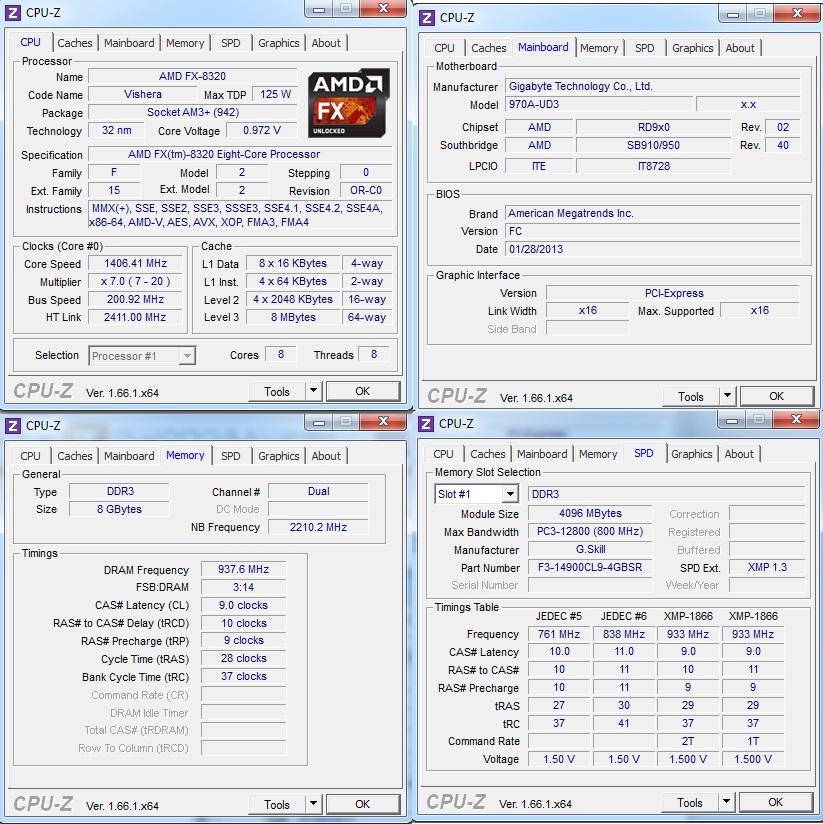Image resolution: width=823 pixels, height=824 pixels.
Task: Select About tab in the Mainboard window
Action: [740, 48]
